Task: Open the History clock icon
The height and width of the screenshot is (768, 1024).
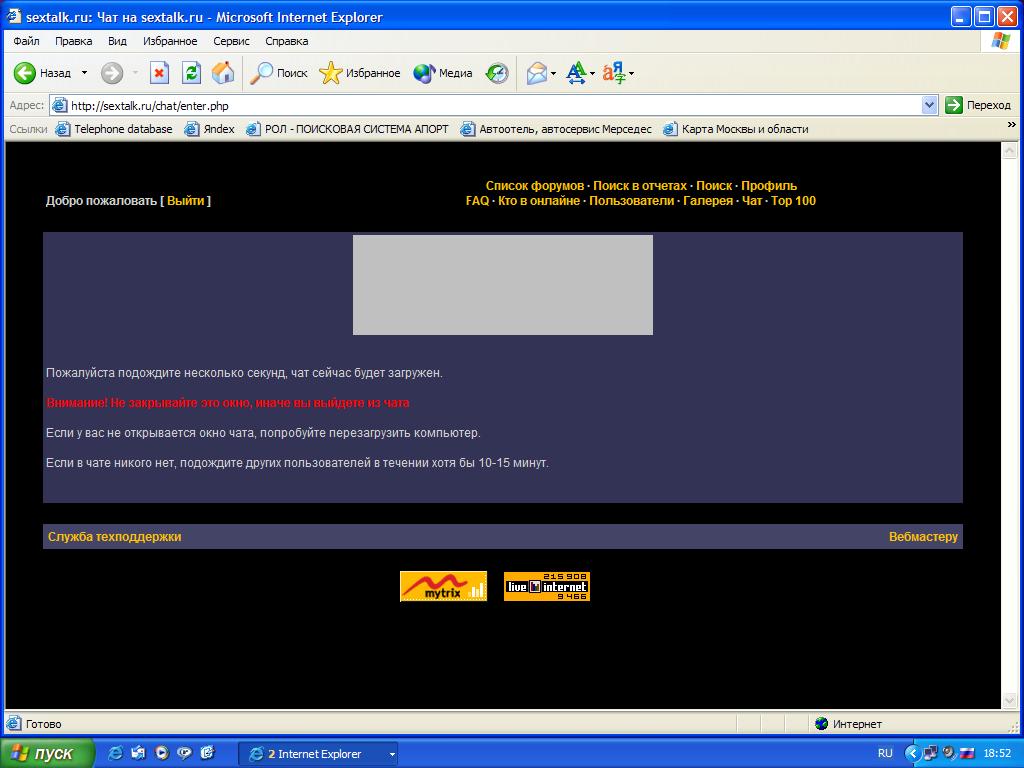Action: click(x=497, y=73)
